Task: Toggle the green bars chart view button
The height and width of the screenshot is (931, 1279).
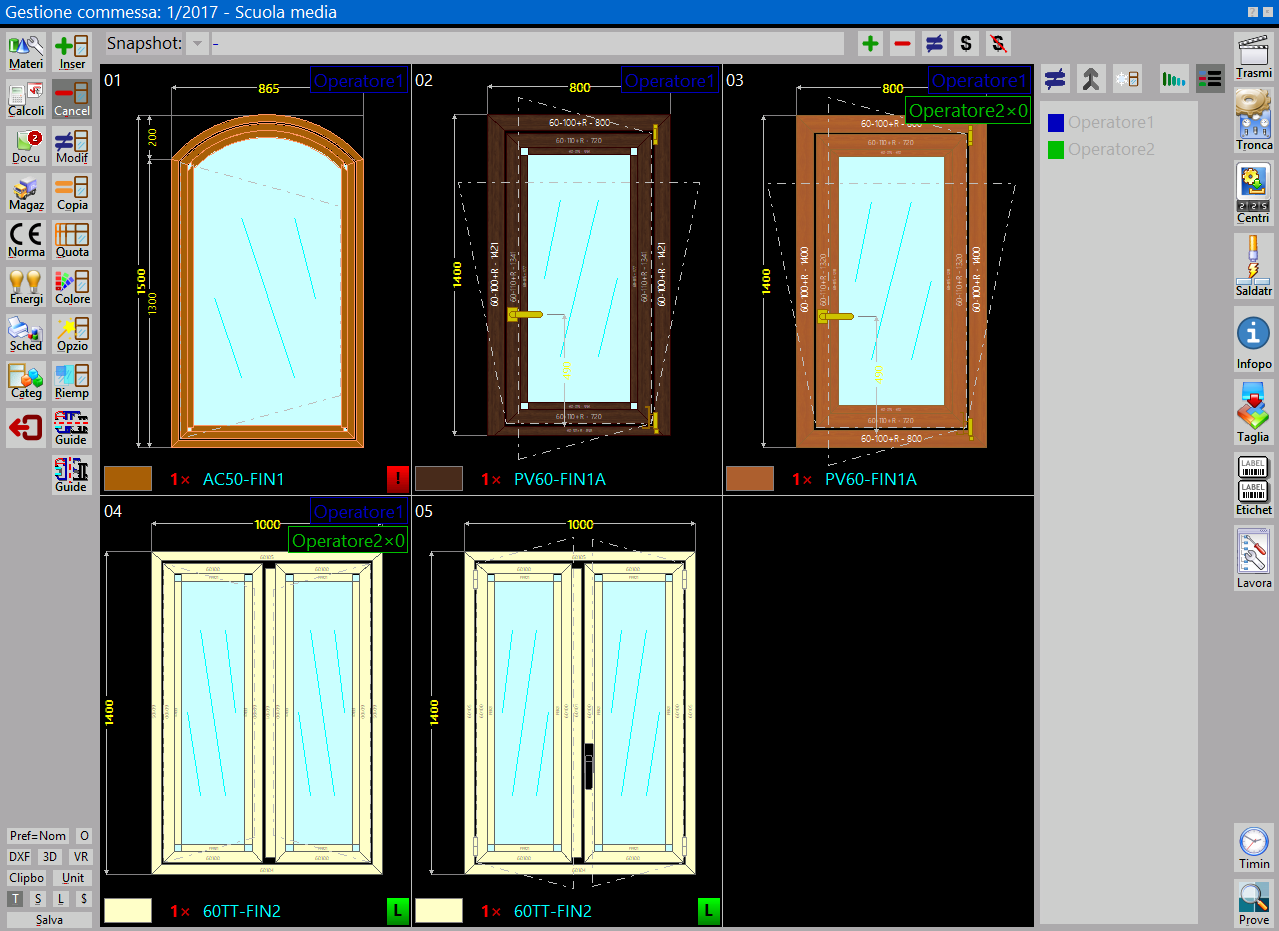Action: click(1174, 79)
